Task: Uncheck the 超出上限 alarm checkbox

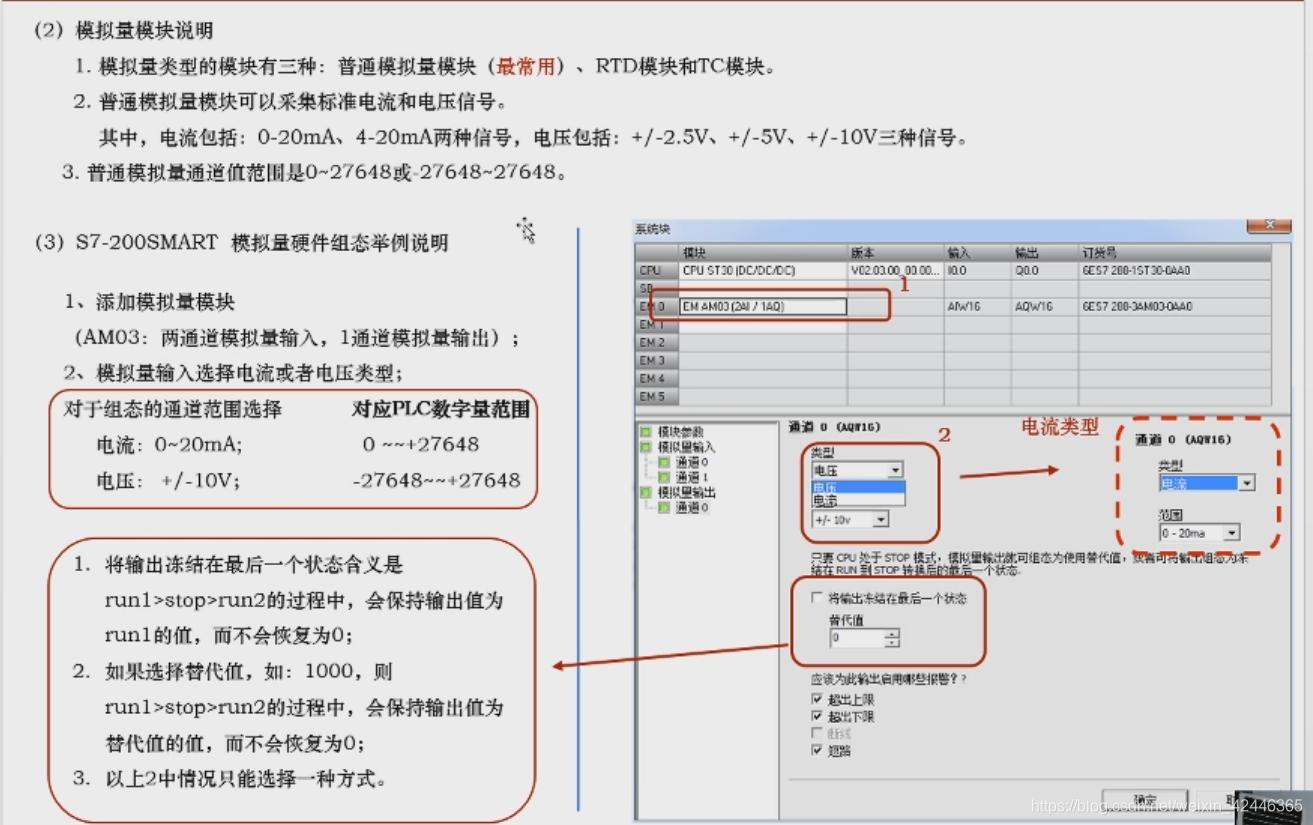Action: (x=817, y=699)
